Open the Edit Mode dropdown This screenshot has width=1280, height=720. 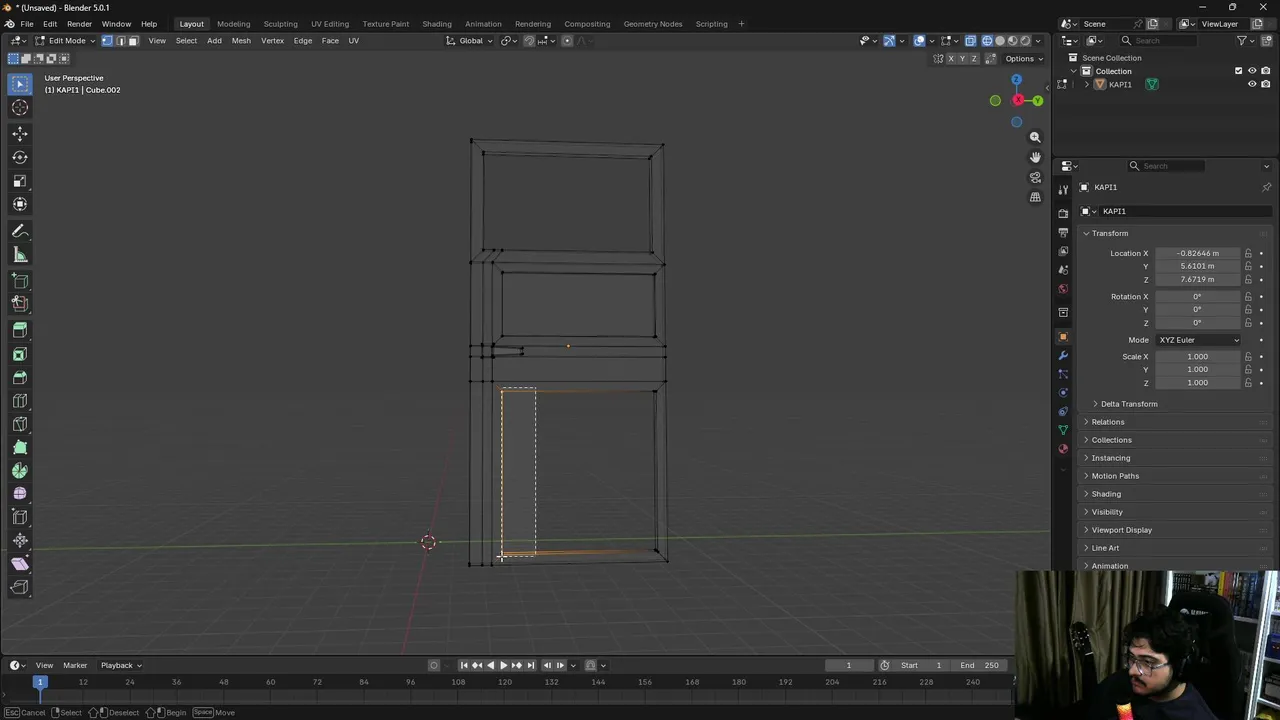[66, 41]
